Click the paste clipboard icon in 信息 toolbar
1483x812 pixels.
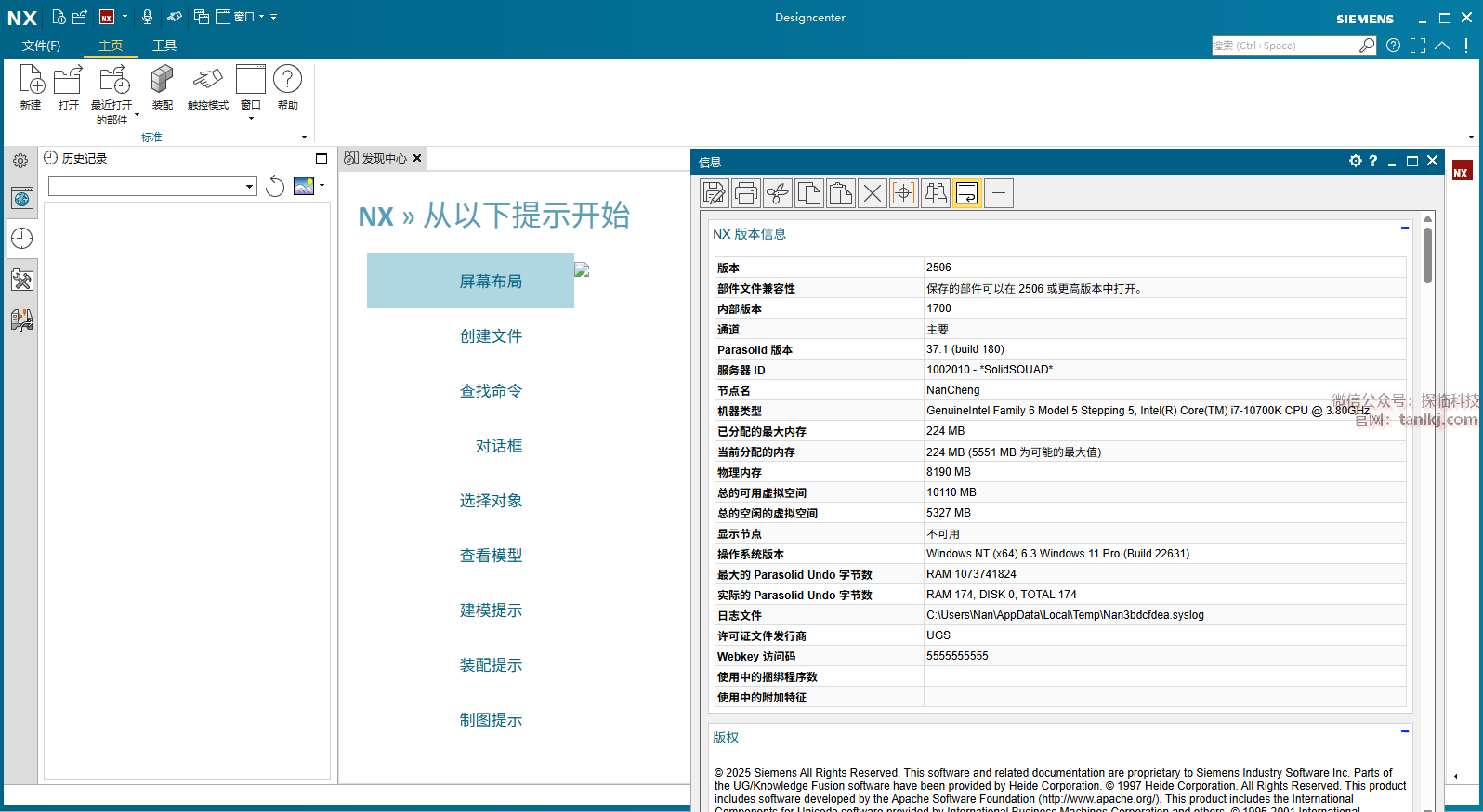coord(840,193)
